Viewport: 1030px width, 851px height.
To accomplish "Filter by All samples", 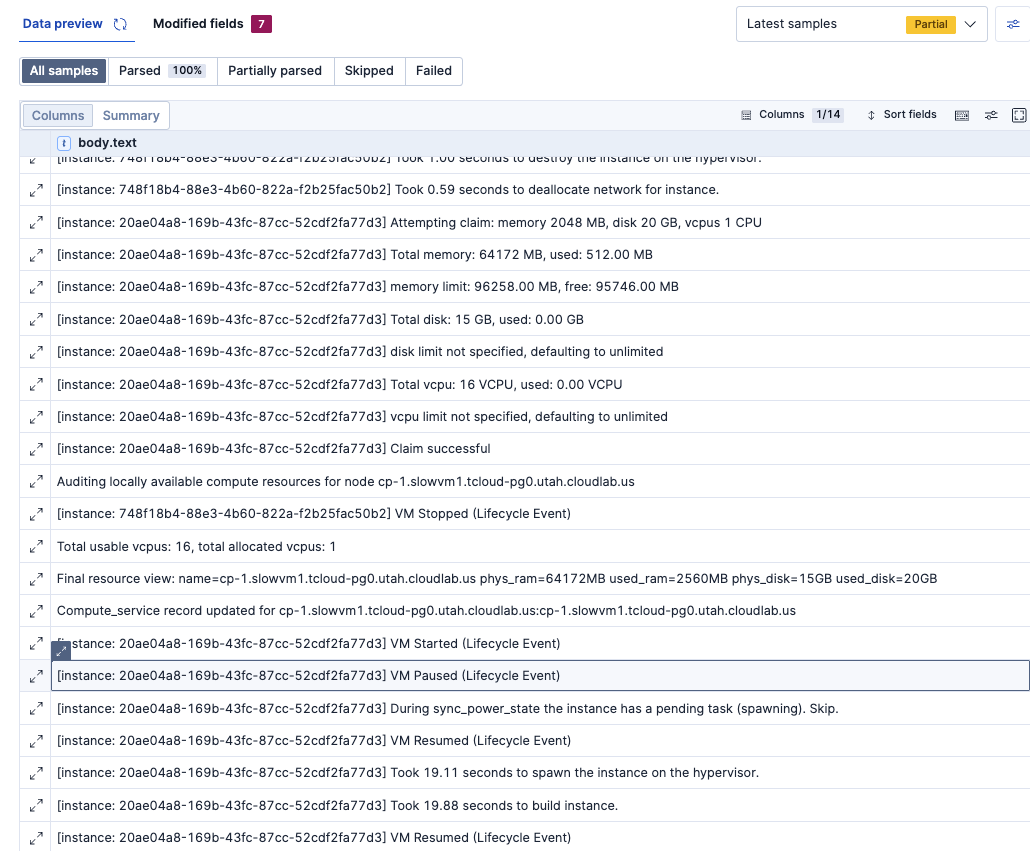I will pyautogui.click(x=64, y=71).
